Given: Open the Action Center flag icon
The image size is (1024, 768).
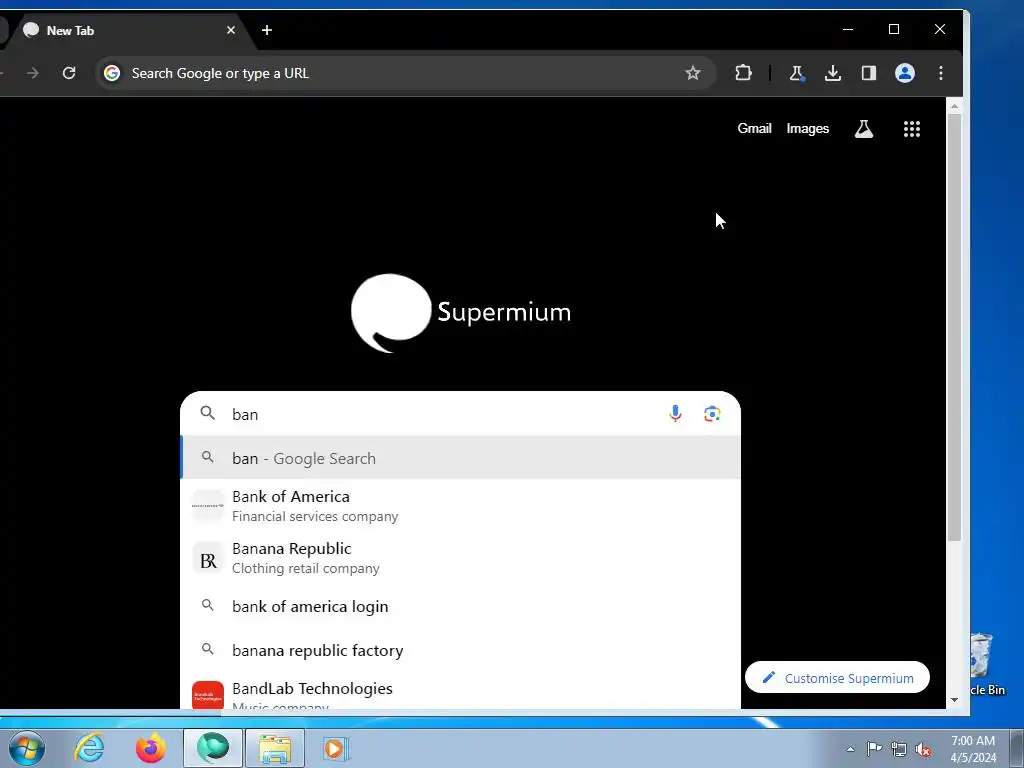Looking at the screenshot, I should 874,749.
